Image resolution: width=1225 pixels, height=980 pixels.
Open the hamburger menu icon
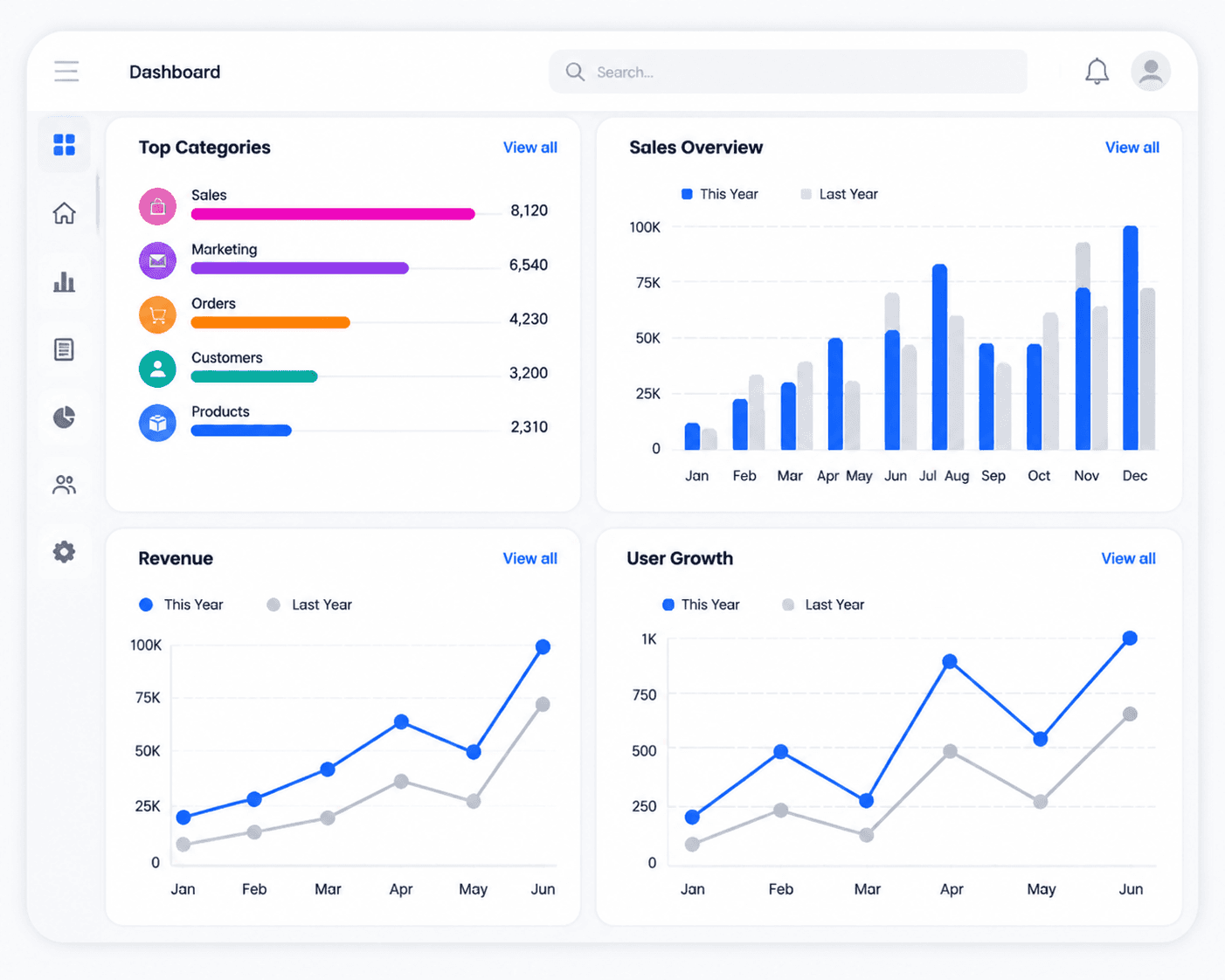[66, 72]
